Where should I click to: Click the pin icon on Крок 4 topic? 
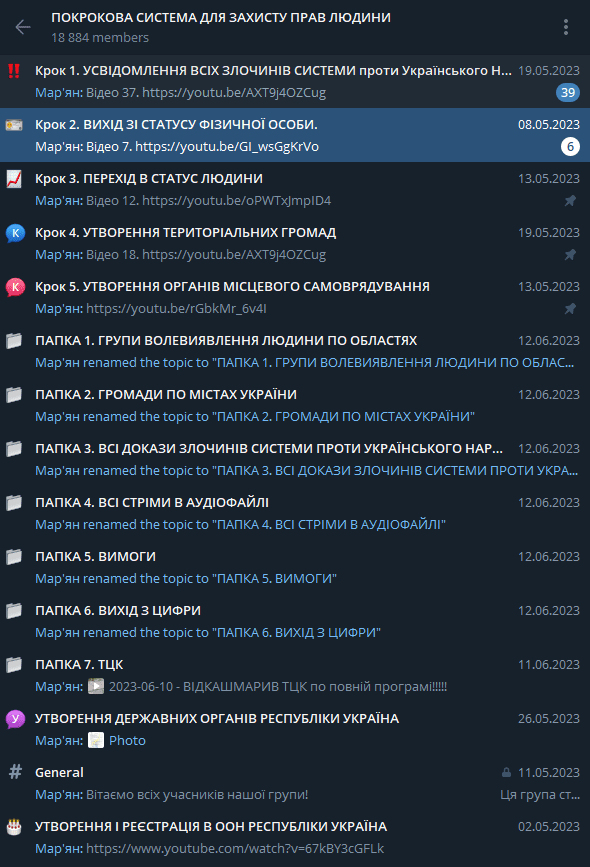570,254
